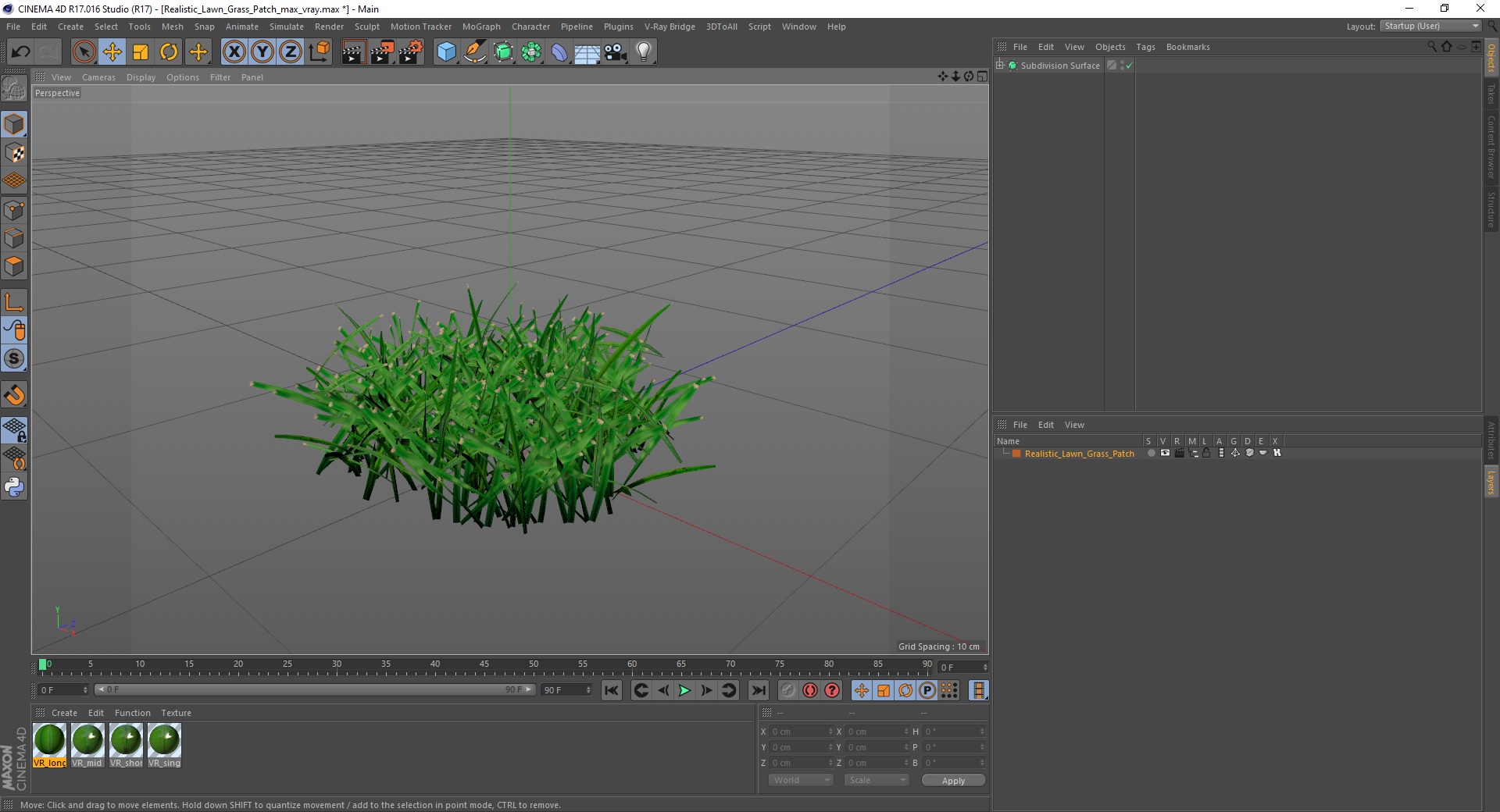Open the V-Ray Bridge menu

(670, 27)
